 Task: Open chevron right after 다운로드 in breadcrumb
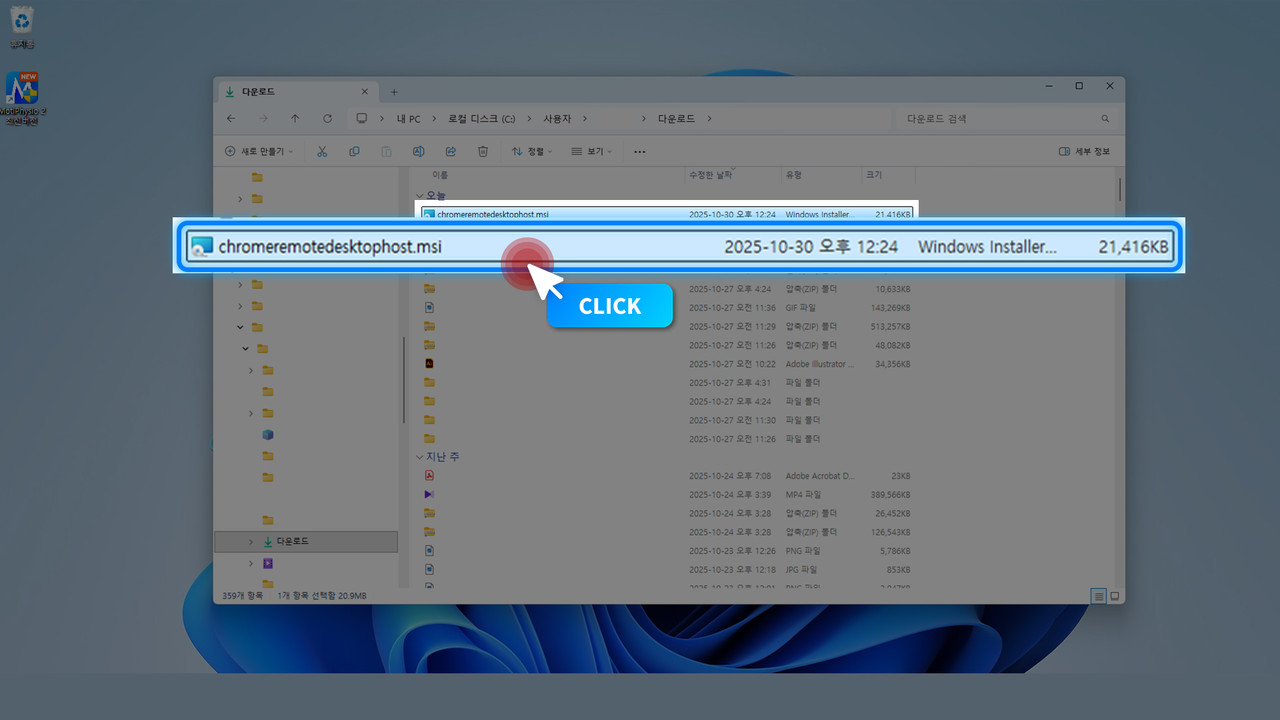point(709,119)
